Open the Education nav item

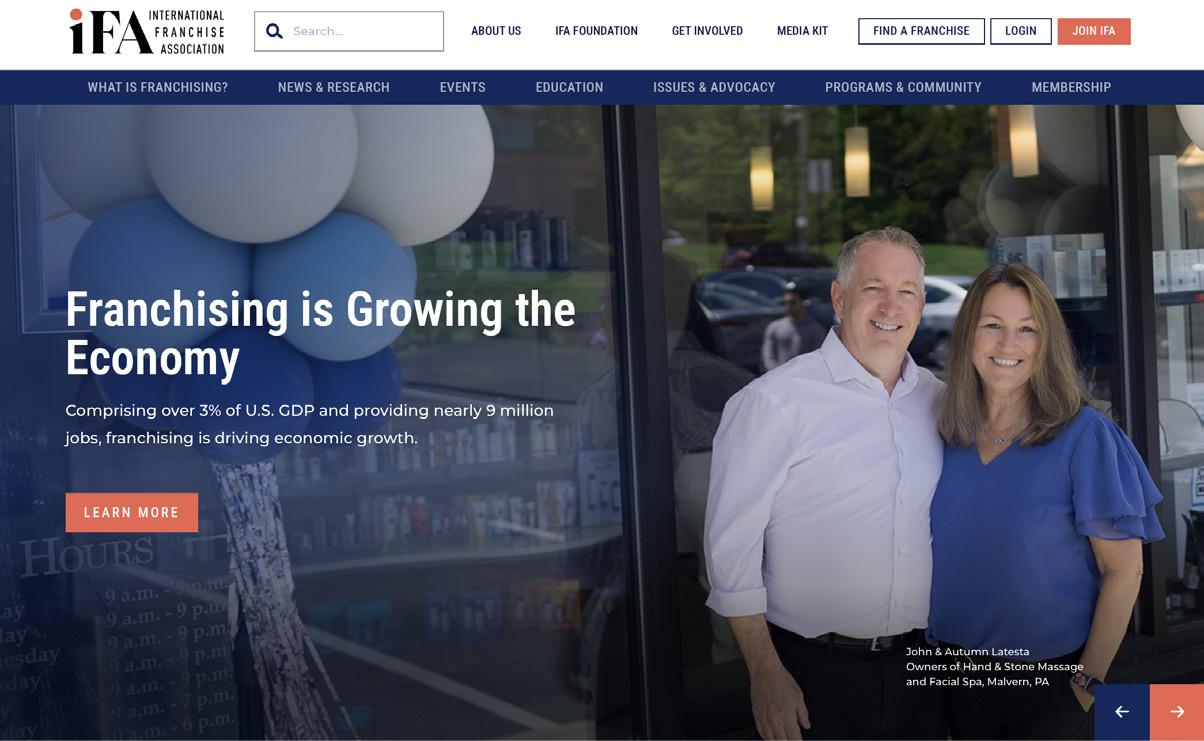point(569,87)
